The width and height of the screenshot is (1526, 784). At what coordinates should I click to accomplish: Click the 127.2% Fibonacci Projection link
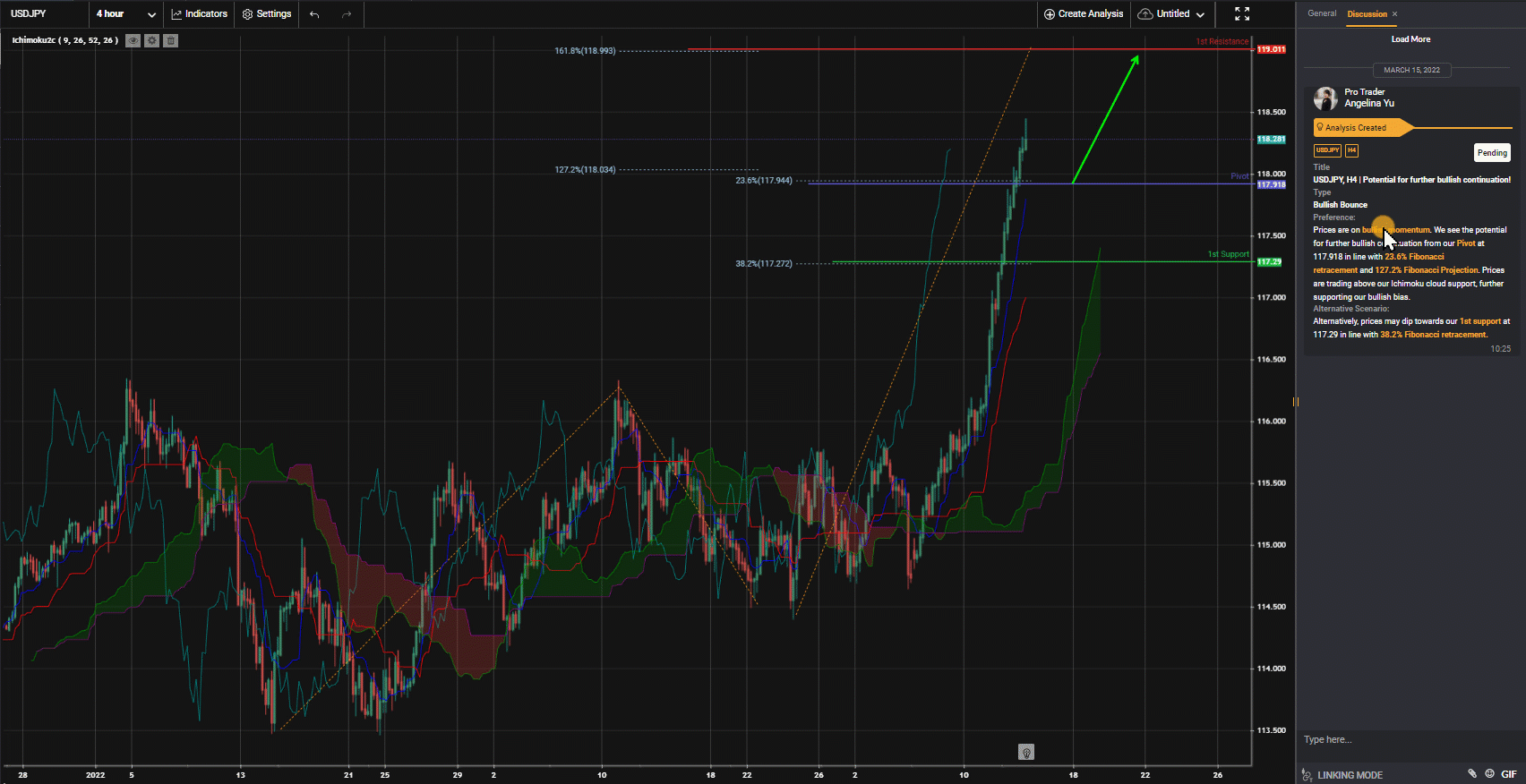[x=1427, y=270]
